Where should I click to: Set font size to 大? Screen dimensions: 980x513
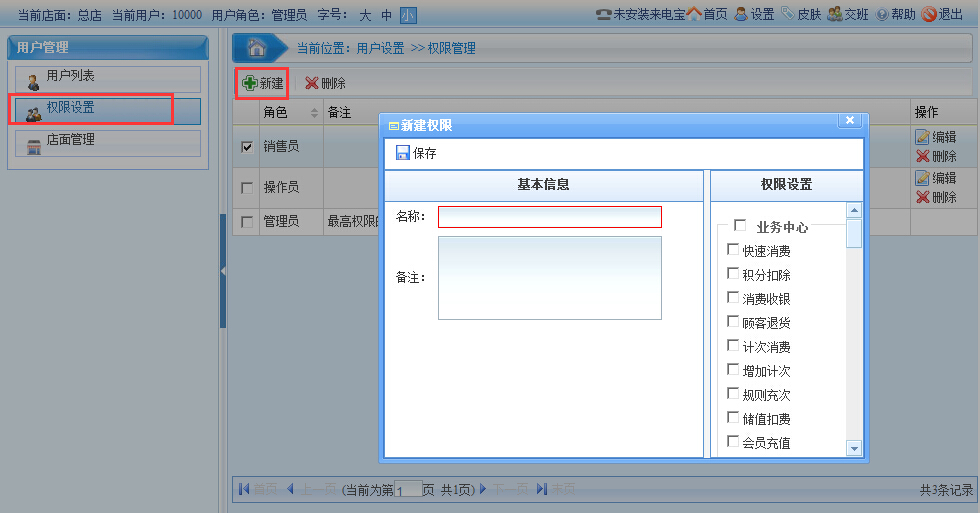pos(365,15)
